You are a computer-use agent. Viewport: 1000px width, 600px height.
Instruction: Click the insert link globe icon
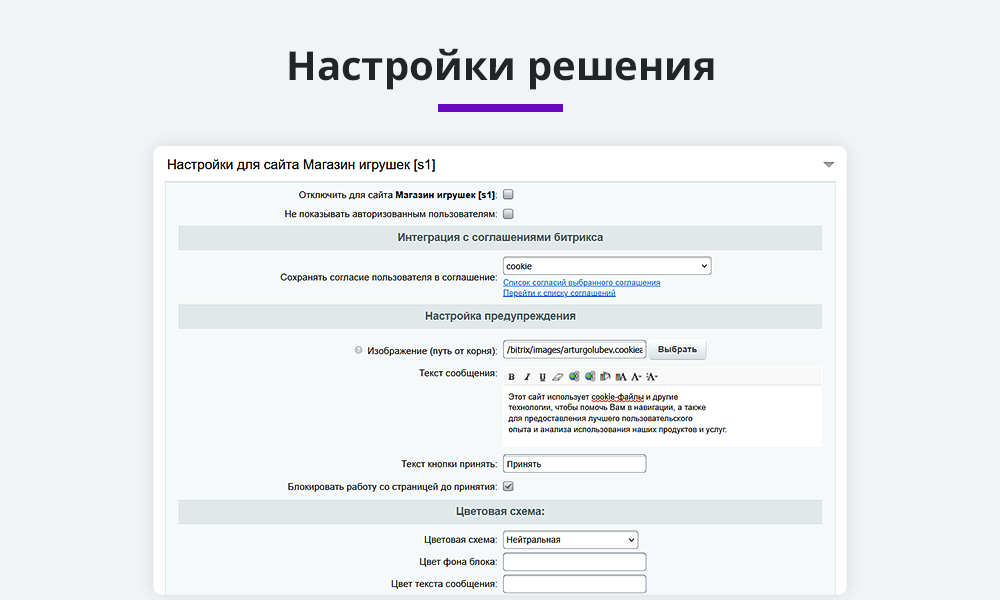click(x=574, y=377)
